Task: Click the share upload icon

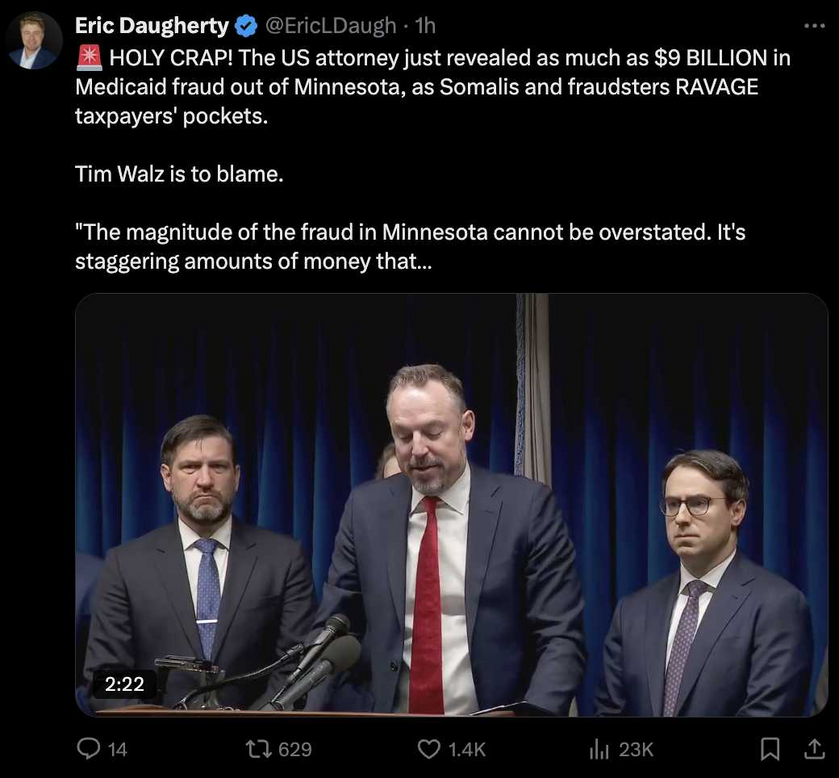Action: point(814,749)
